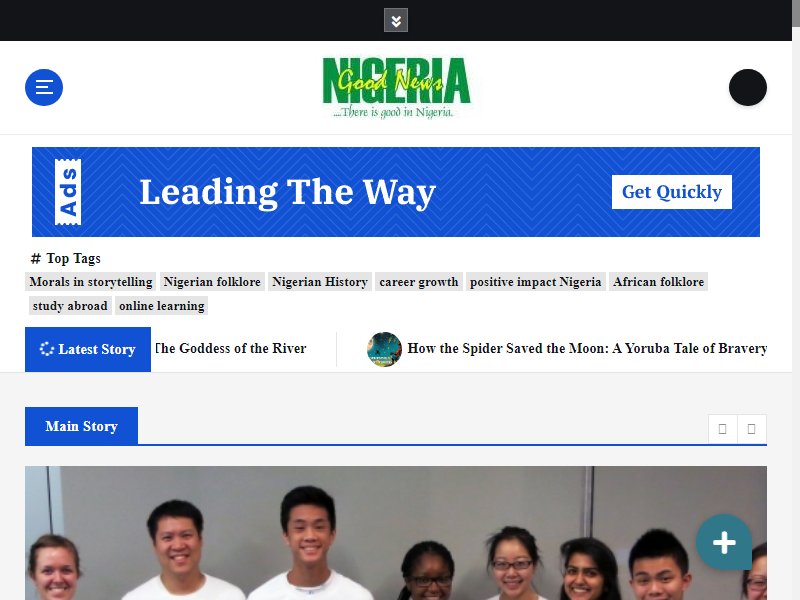Expand the top bar double-chevron arrow
Image resolution: width=800 pixels, height=600 pixels.
click(x=396, y=20)
